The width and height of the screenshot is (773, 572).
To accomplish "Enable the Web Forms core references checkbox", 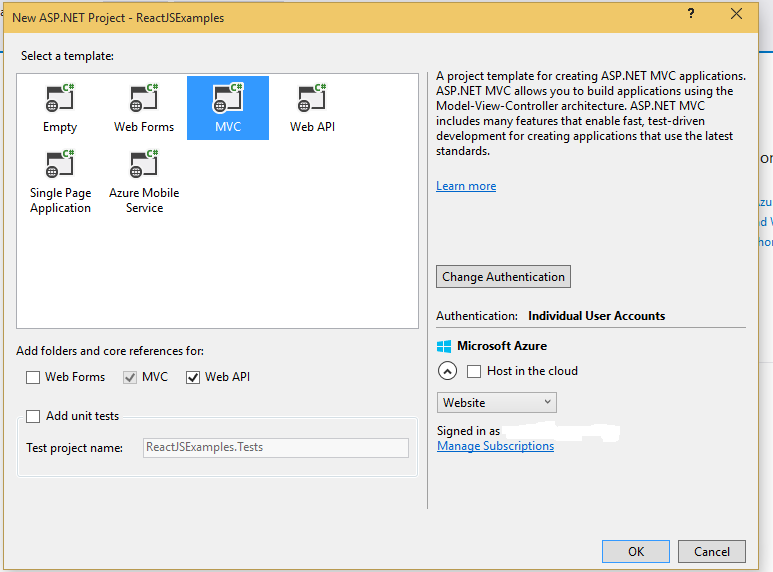I will tap(33, 377).
